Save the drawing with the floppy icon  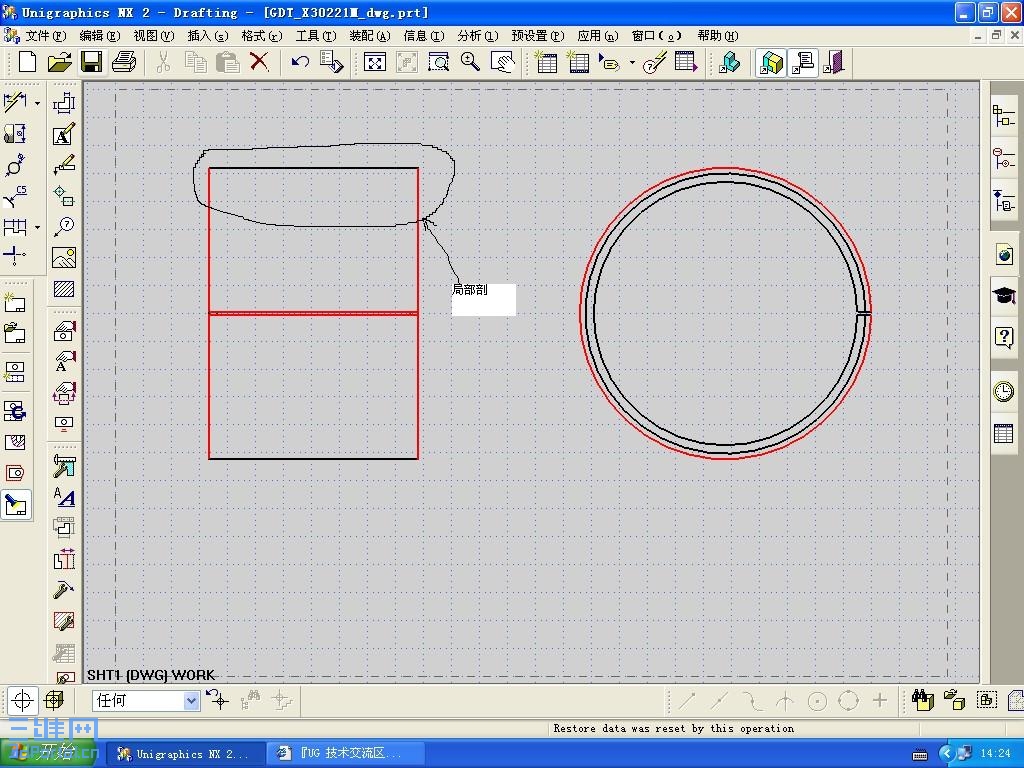tap(91, 62)
